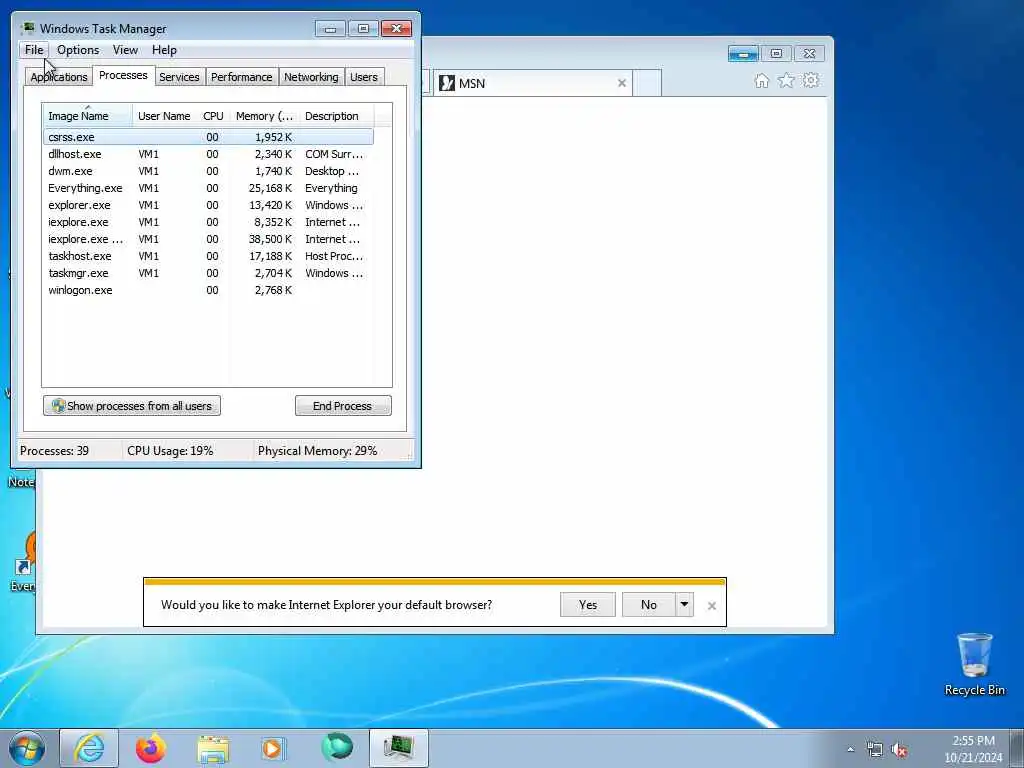Click the Internet Explorer taskbar icon
The height and width of the screenshot is (768, 1024).
coord(89,748)
